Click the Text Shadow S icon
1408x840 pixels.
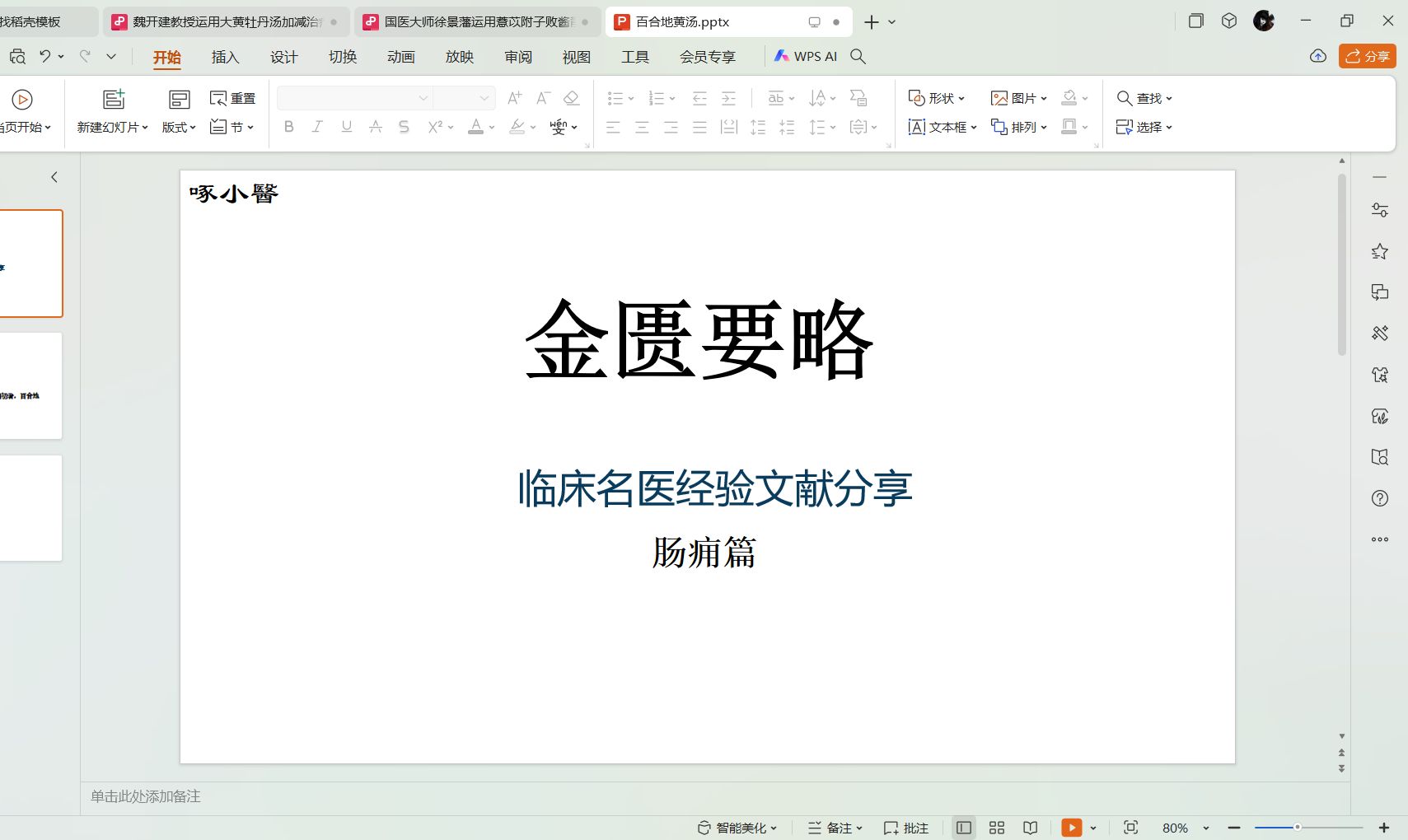[x=404, y=127]
